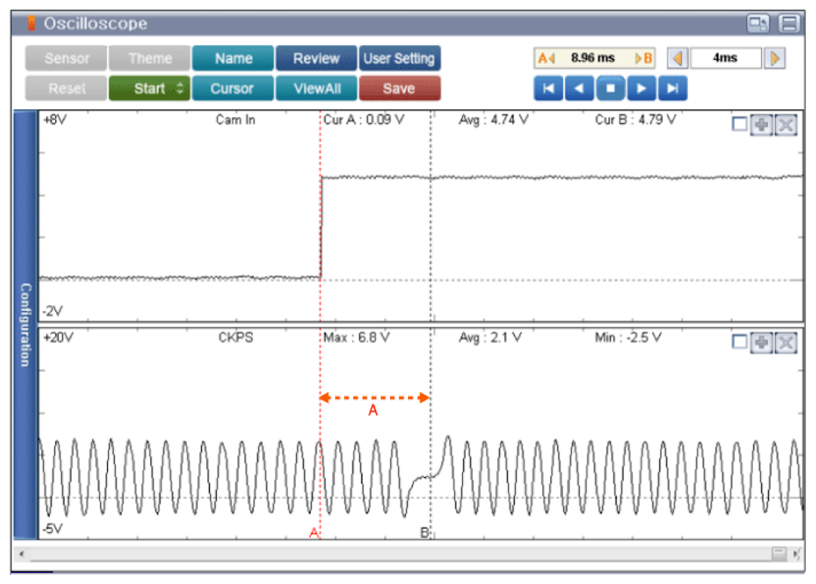Click the Reset button
Screen dimensions: 816x584
coord(66,88)
